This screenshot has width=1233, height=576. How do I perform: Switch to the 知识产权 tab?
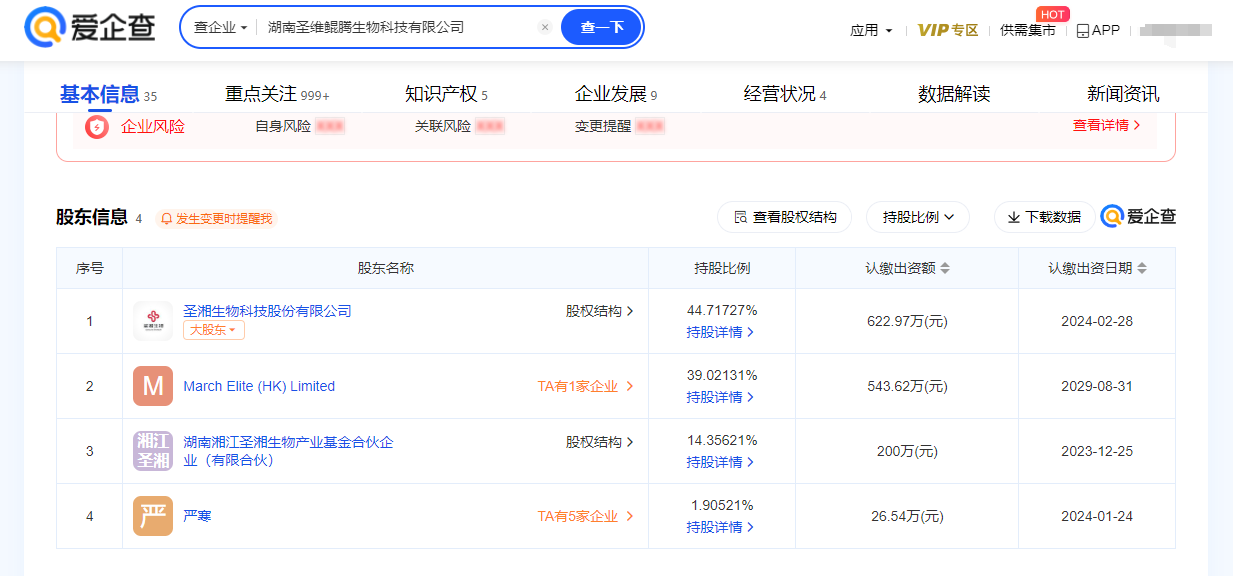tap(446, 94)
